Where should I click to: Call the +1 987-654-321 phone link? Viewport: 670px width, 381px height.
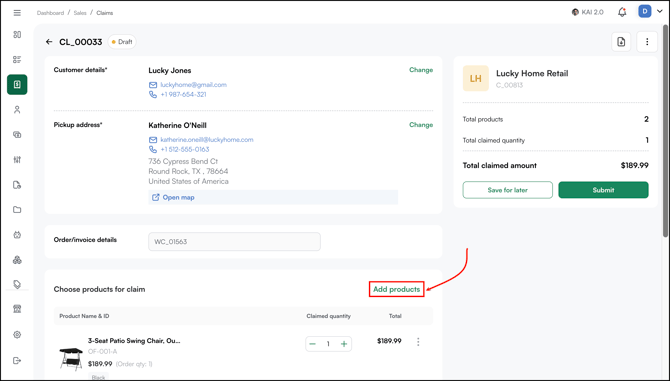(183, 94)
